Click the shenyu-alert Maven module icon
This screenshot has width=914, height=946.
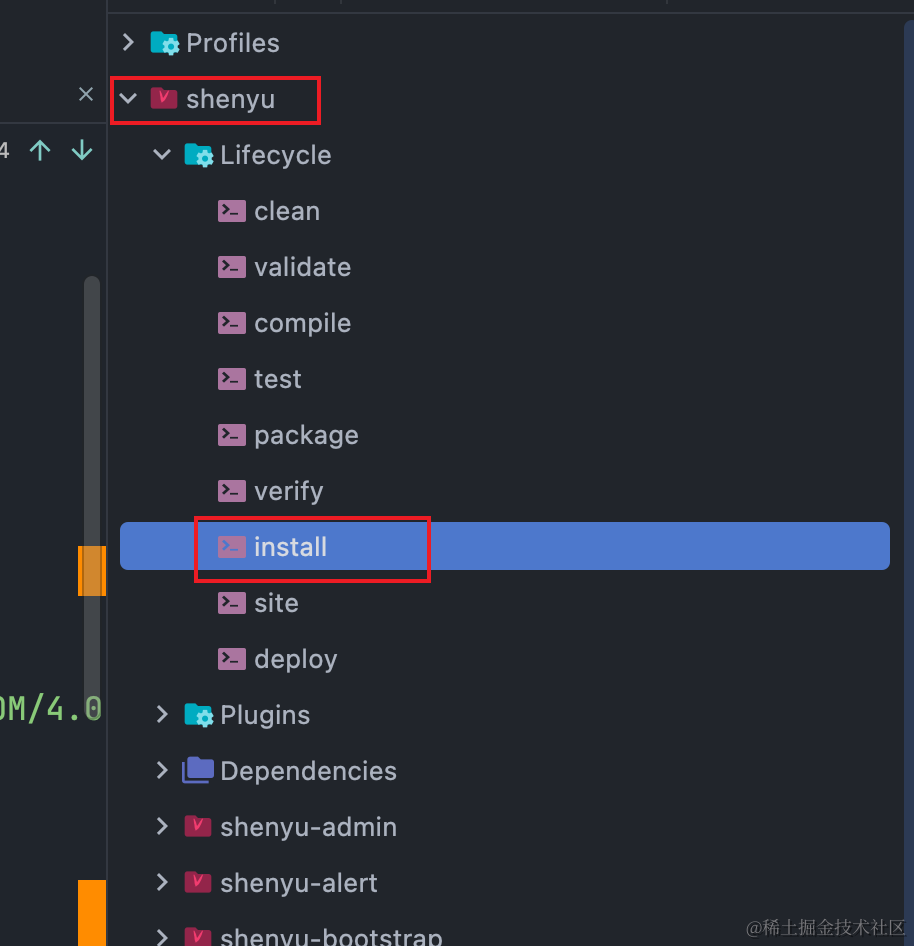[197, 883]
